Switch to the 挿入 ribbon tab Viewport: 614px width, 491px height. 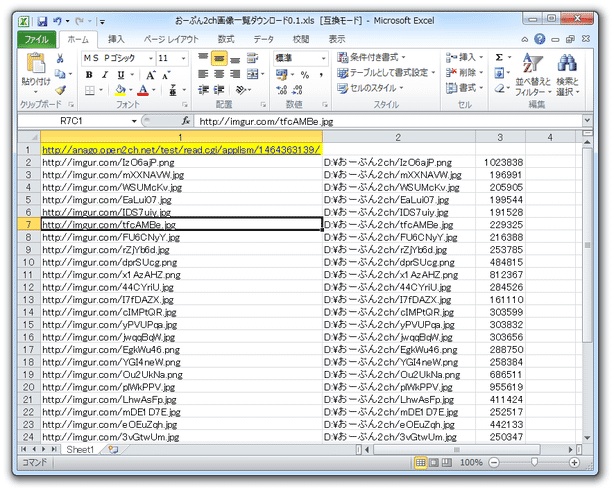pyautogui.click(x=116, y=39)
